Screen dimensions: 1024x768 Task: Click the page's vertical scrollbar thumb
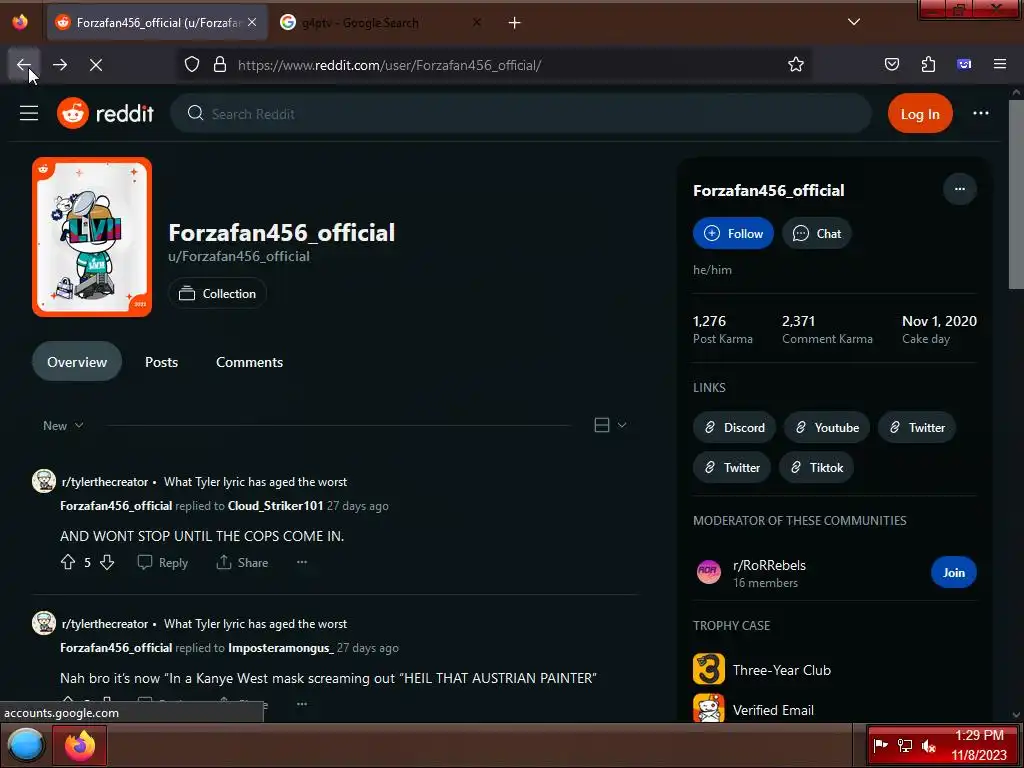pyautogui.click(x=1016, y=194)
